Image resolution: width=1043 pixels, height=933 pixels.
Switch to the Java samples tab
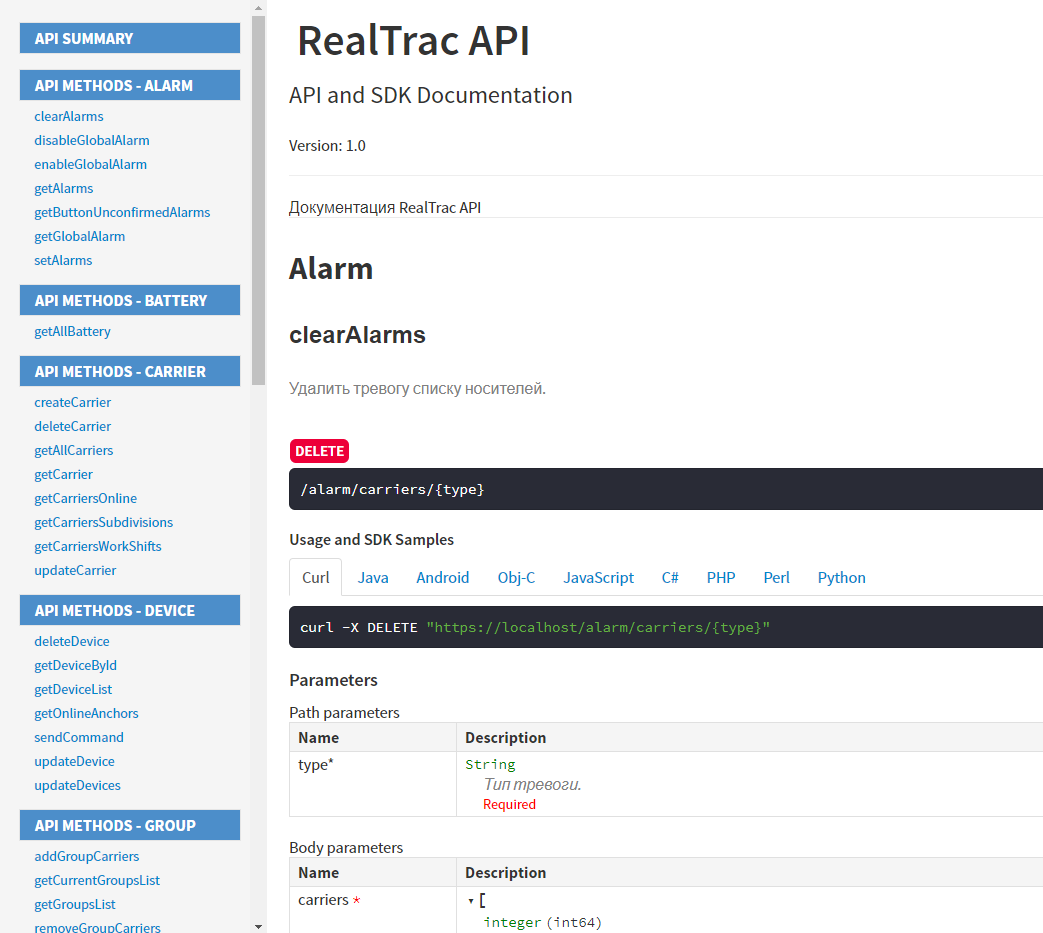point(373,577)
